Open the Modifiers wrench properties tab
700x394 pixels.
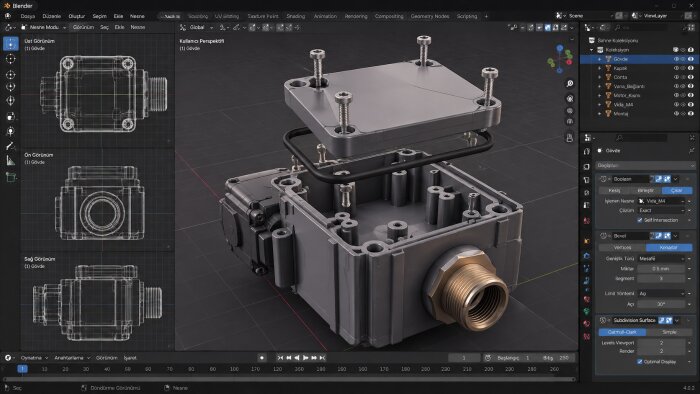click(x=587, y=256)
